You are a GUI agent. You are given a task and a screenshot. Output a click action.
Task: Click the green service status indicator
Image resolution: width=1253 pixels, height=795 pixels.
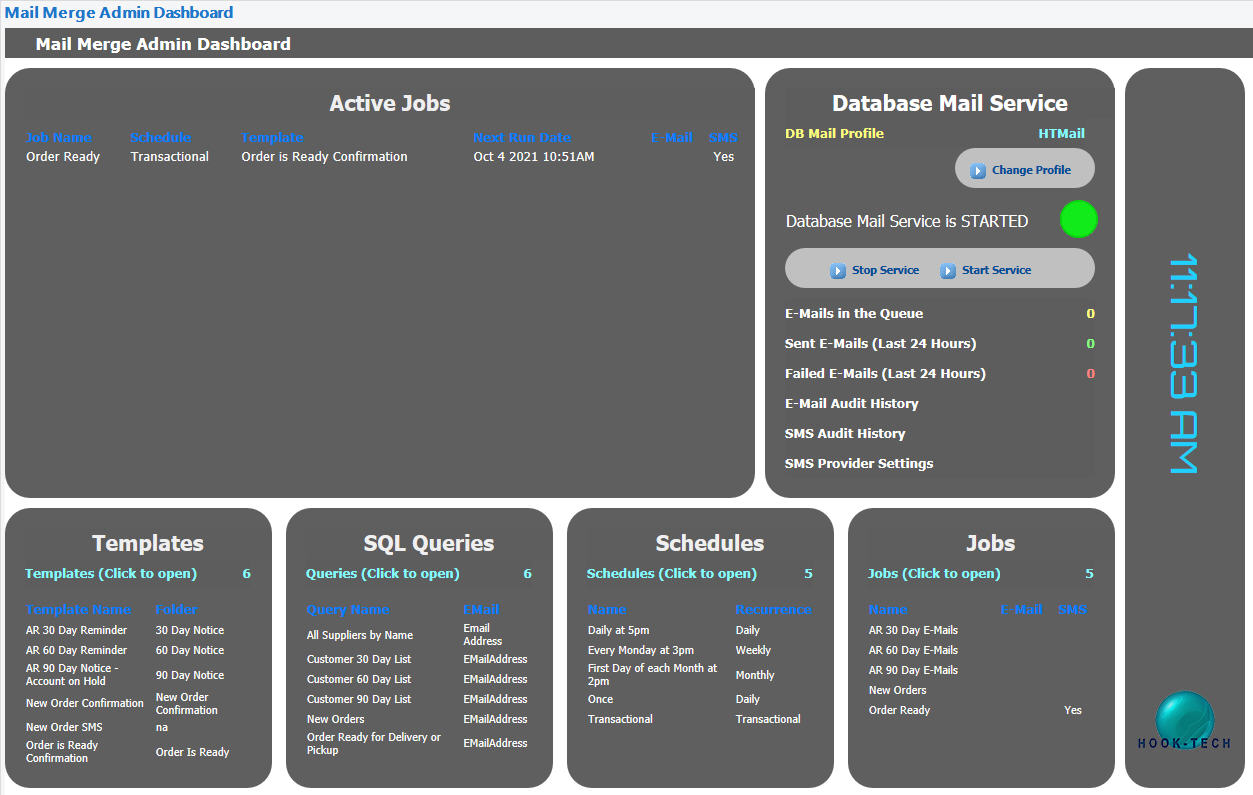tap(1078, 219)
